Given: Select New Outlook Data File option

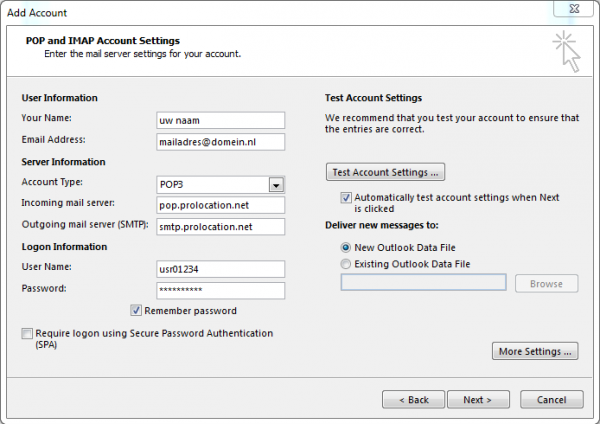Looking at the screenshot, I should pos(346,246).
